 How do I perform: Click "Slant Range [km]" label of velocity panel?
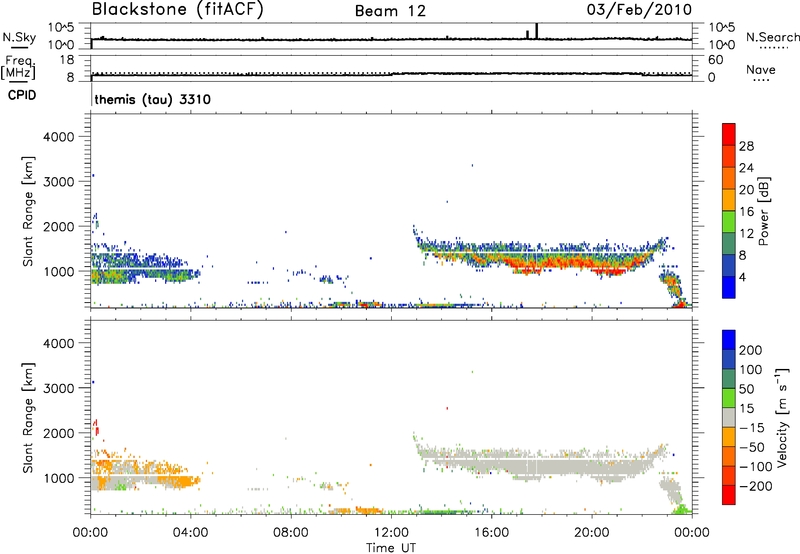click(x=28, y=417)
